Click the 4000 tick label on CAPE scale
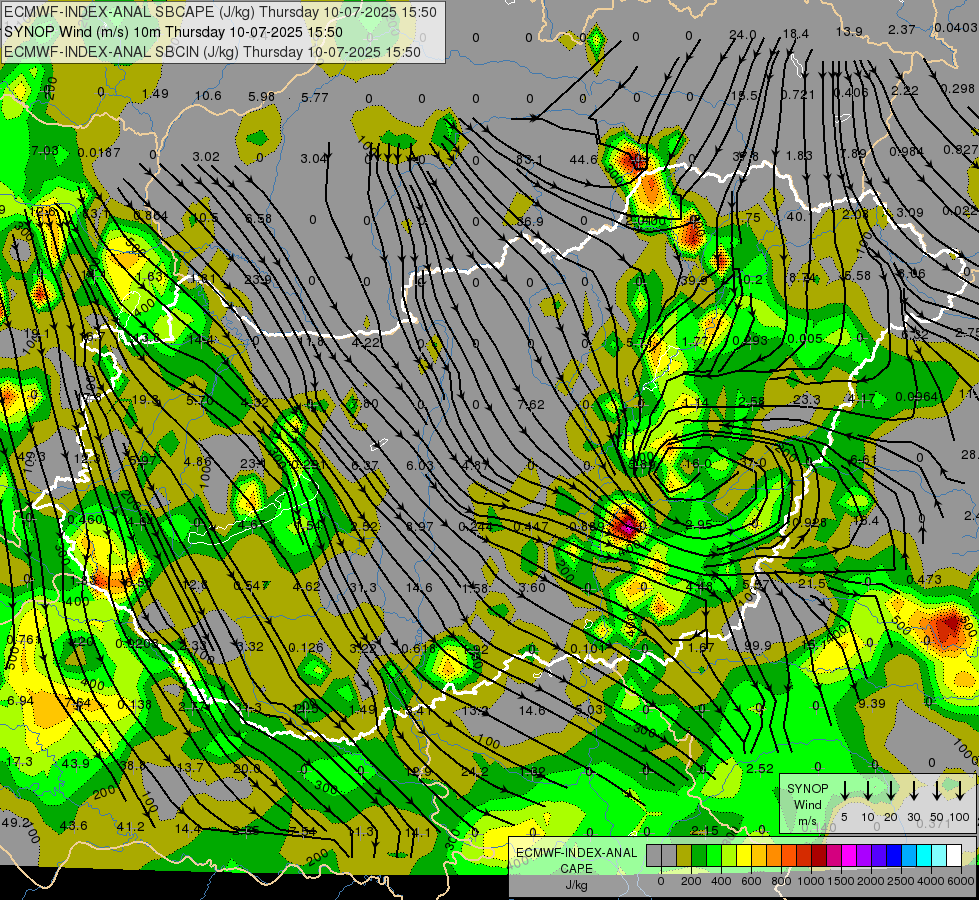Image resolution: width=979 pixels, height=900 pixels. (931, 881)
